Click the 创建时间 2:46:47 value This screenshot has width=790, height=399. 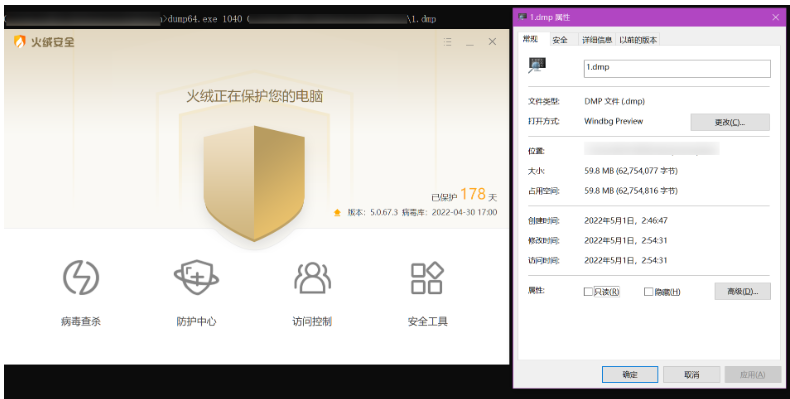coord(626,221)
